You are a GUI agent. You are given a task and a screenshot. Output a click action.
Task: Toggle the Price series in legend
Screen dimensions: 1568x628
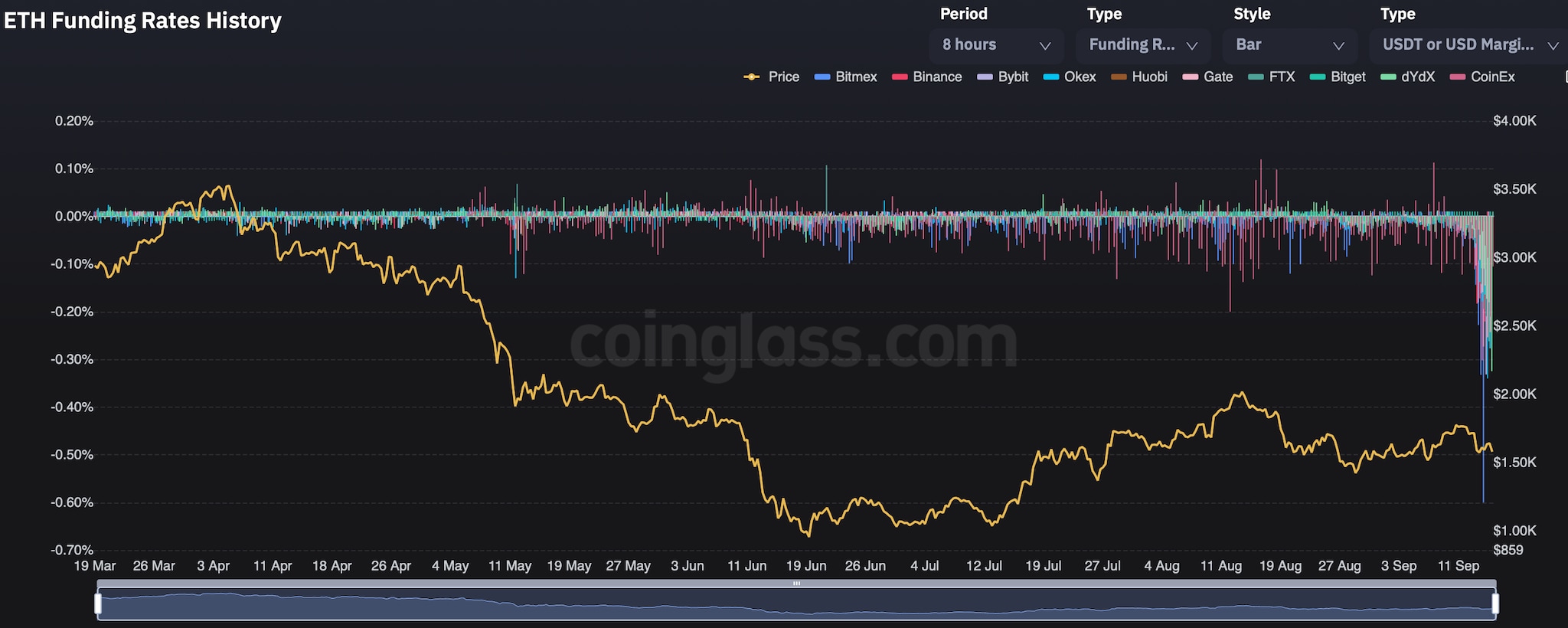click(772, 77)
